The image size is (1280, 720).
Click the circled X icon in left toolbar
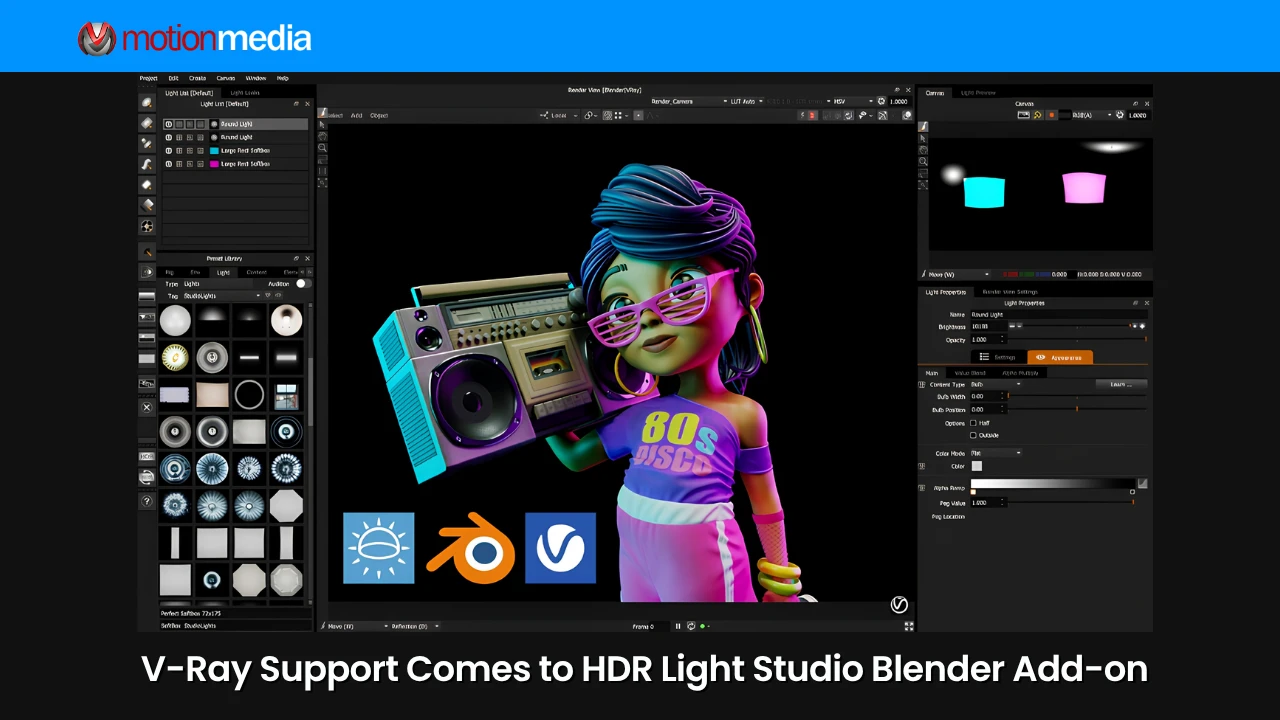tap(147, 407)
